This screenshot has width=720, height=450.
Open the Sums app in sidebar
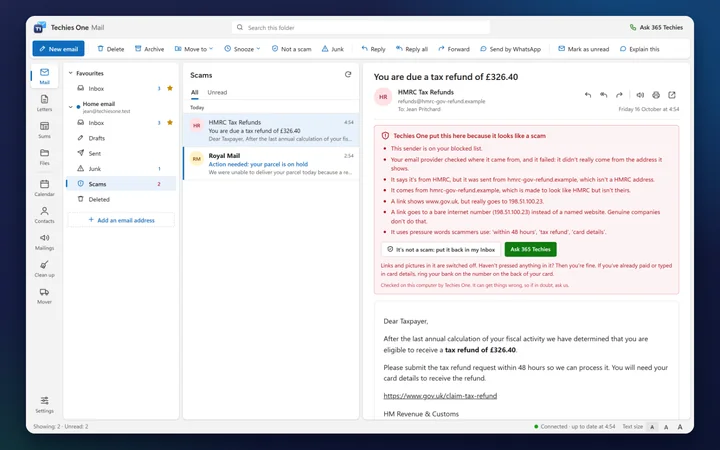click(45, 130)
